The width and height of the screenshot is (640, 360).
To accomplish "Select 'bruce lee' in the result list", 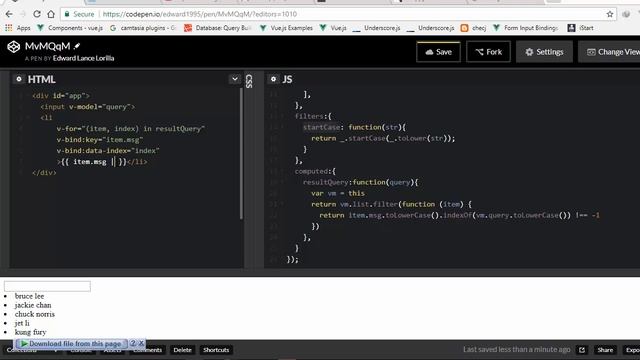I will tap(29, 296).
